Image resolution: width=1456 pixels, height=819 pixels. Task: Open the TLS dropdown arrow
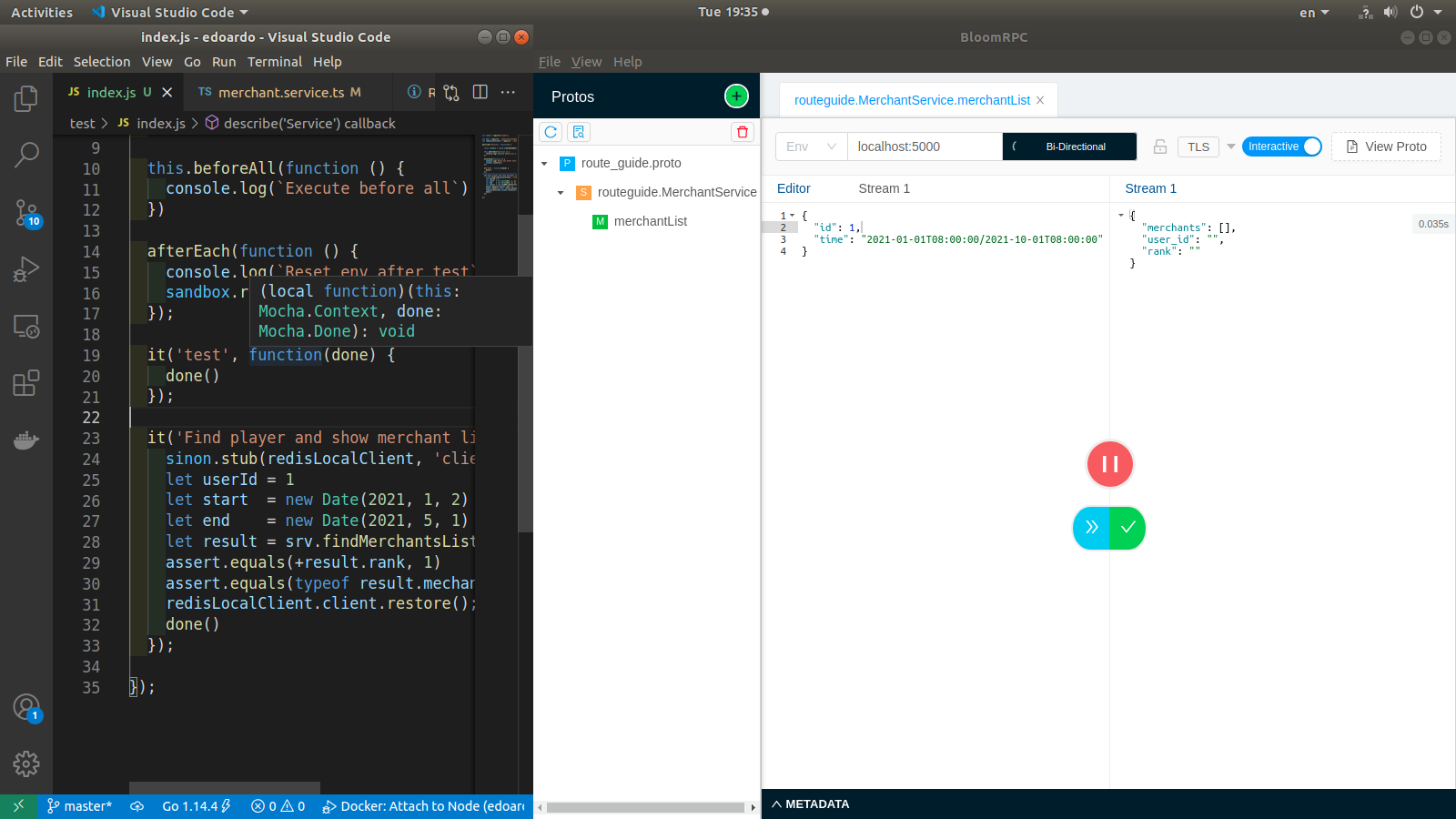click(x=1230, y=147)
